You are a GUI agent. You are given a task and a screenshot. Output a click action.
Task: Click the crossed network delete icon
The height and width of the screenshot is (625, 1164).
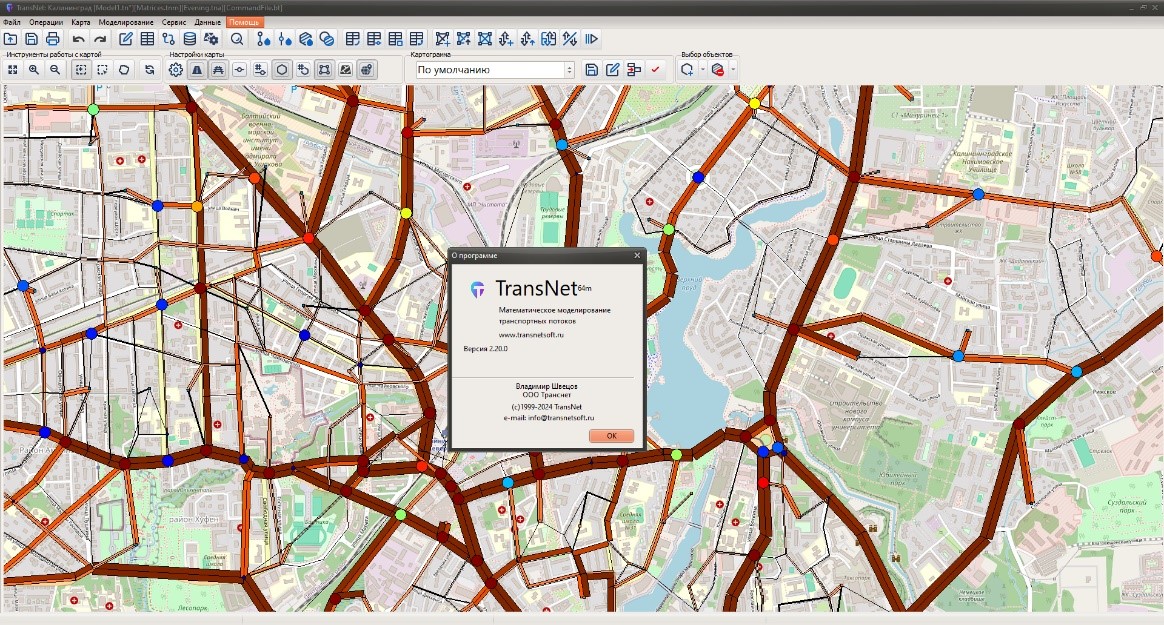485,39
